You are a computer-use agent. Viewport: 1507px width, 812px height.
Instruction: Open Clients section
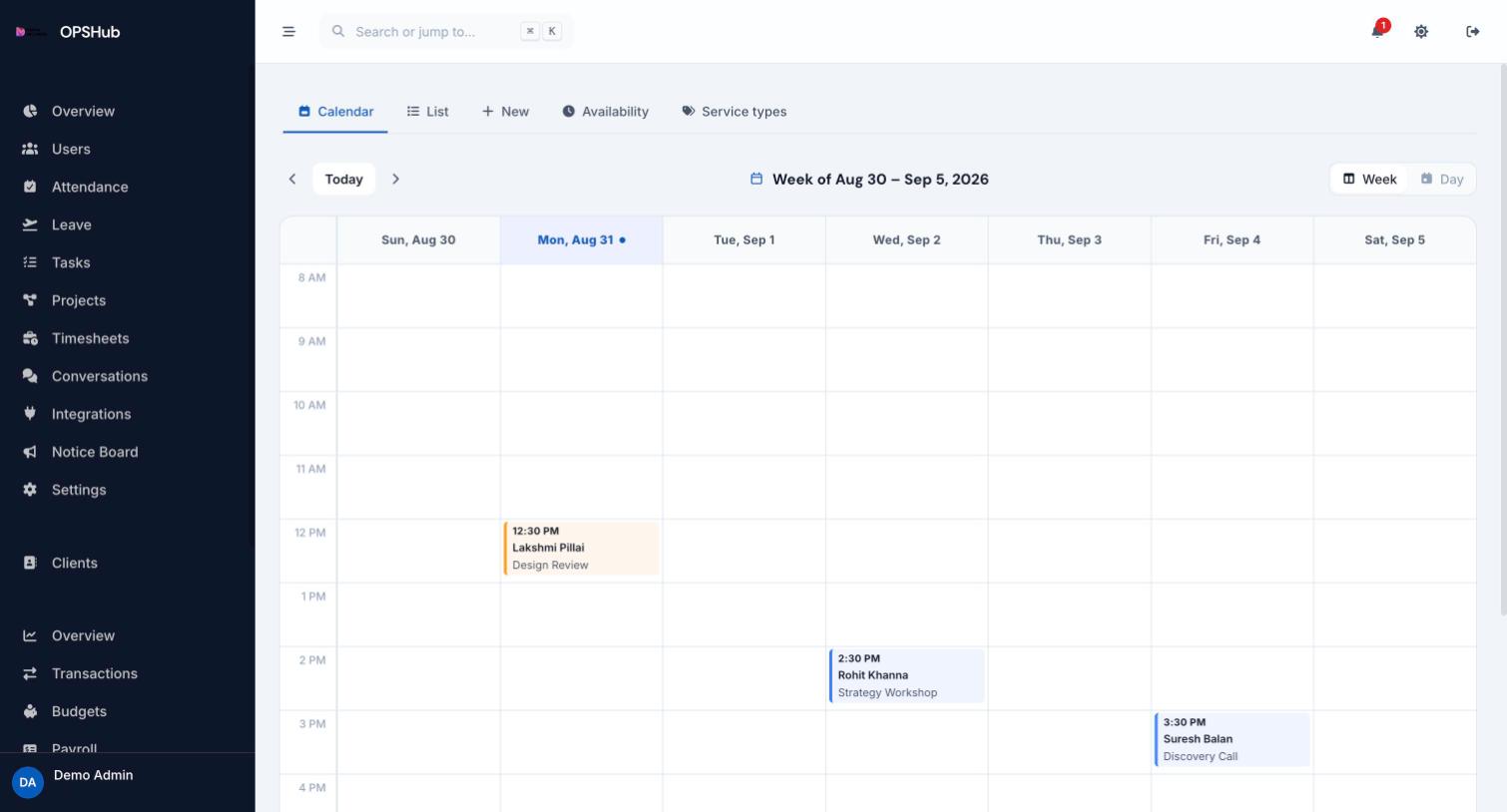point(128,563)
